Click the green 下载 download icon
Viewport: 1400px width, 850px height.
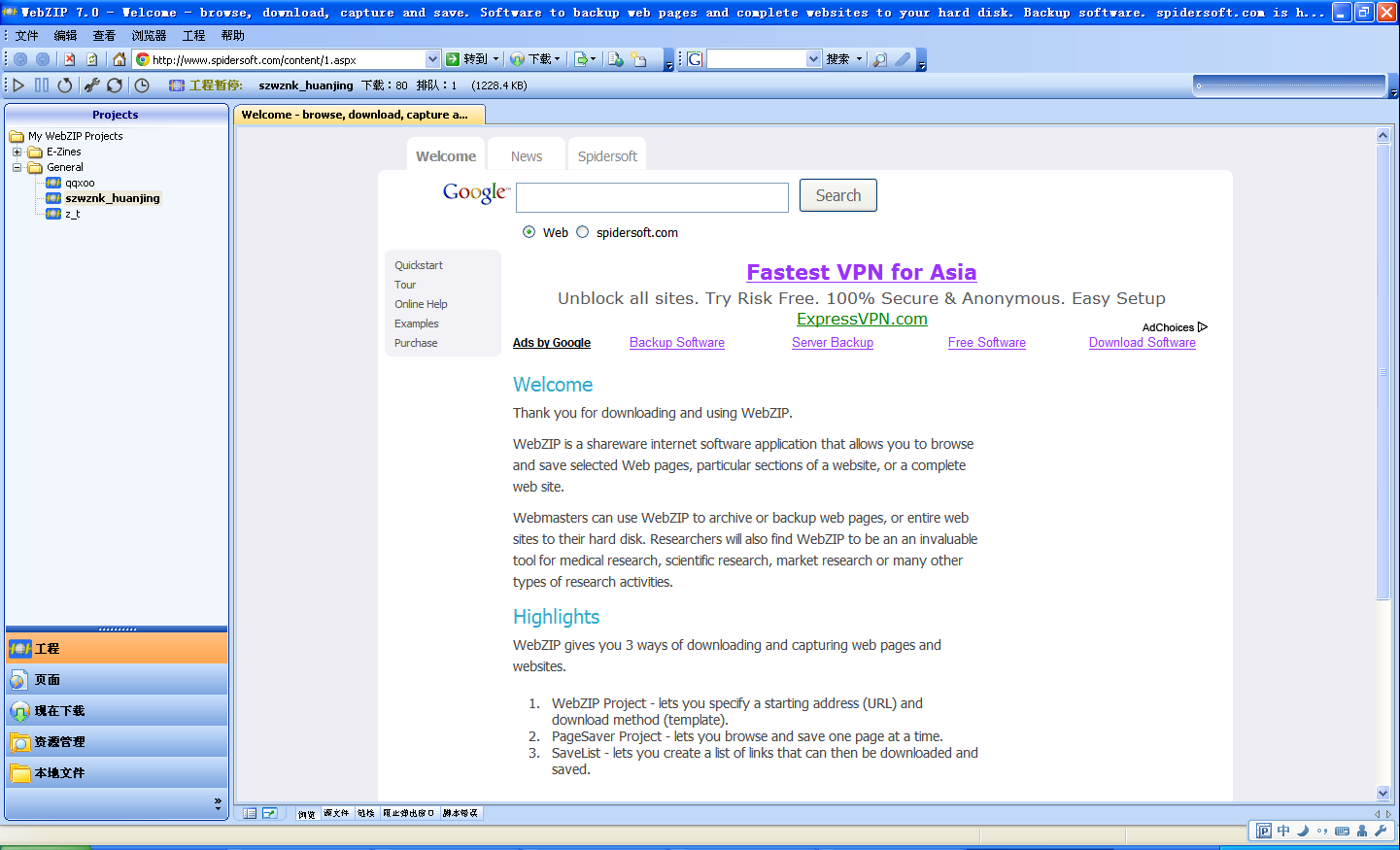coord(518,59)
